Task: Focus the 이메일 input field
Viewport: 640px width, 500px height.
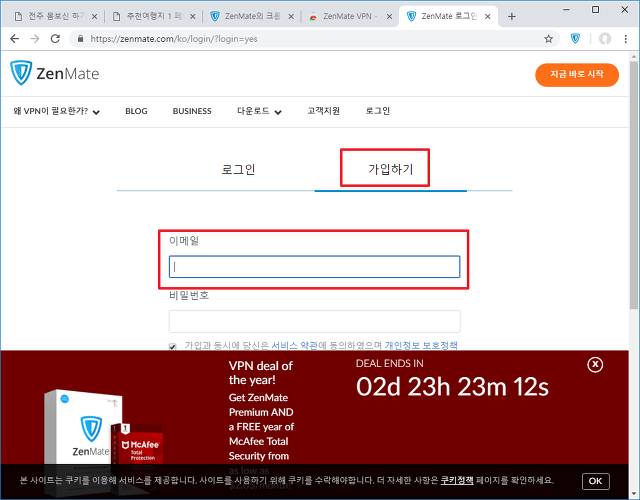Action: [314, 267]
